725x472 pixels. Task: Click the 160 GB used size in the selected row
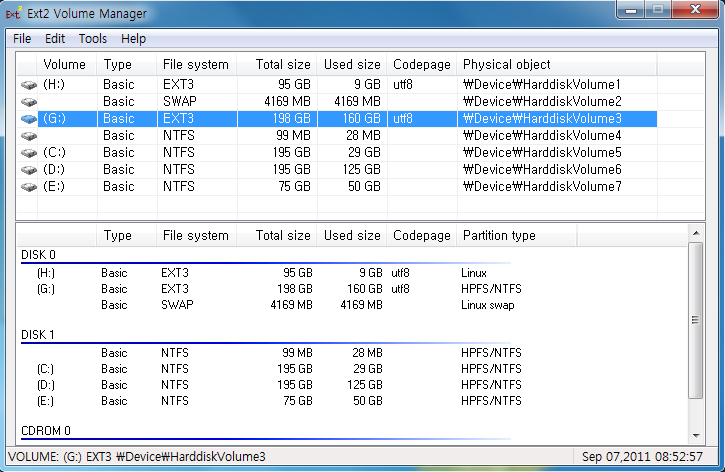pyautogui.click(x=361, y=119)
